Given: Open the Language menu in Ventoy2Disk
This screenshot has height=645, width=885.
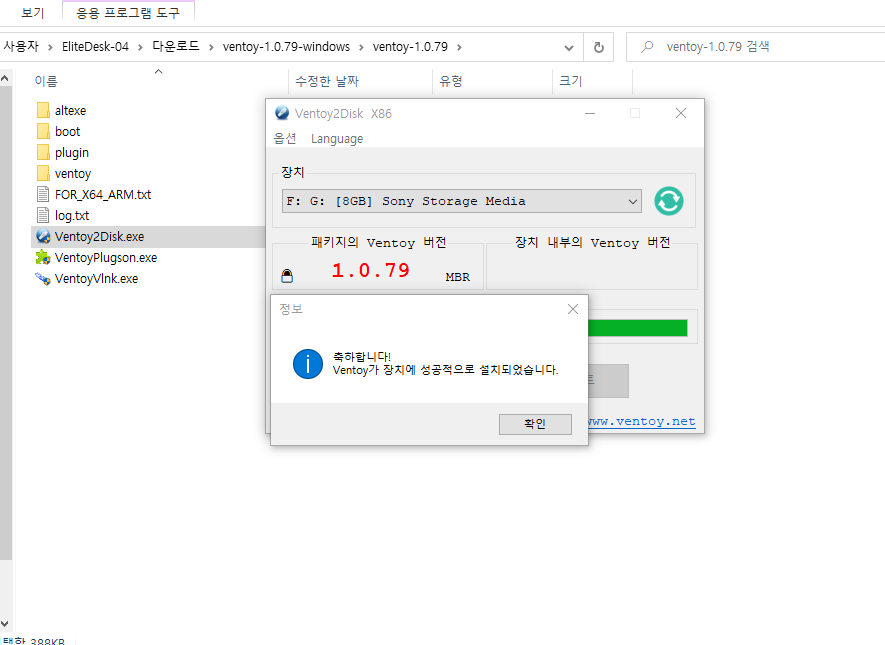Looking at the screenshot, I should (x=337, y=139).
